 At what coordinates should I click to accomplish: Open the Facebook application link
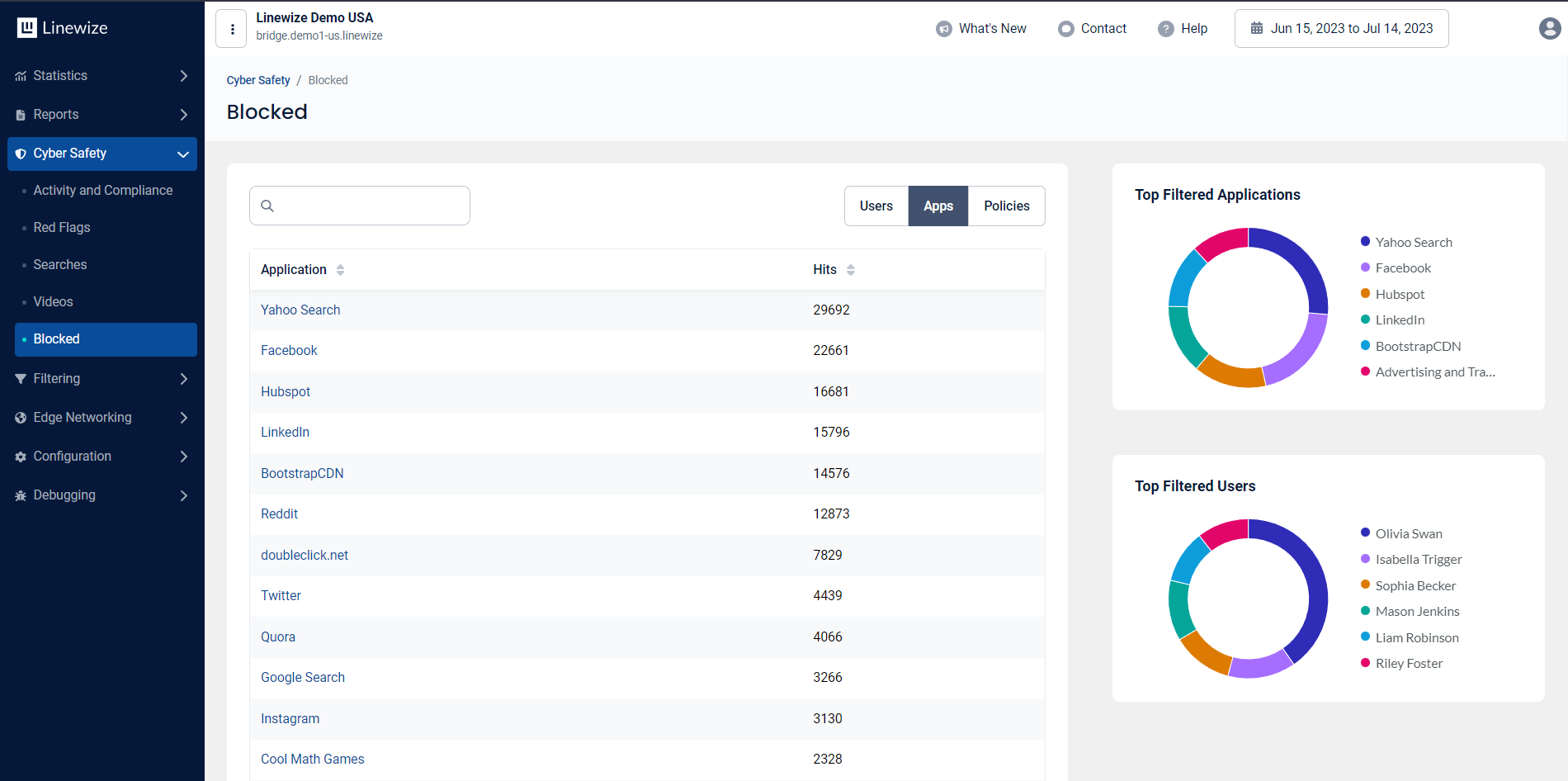click(x=289, y=351)
